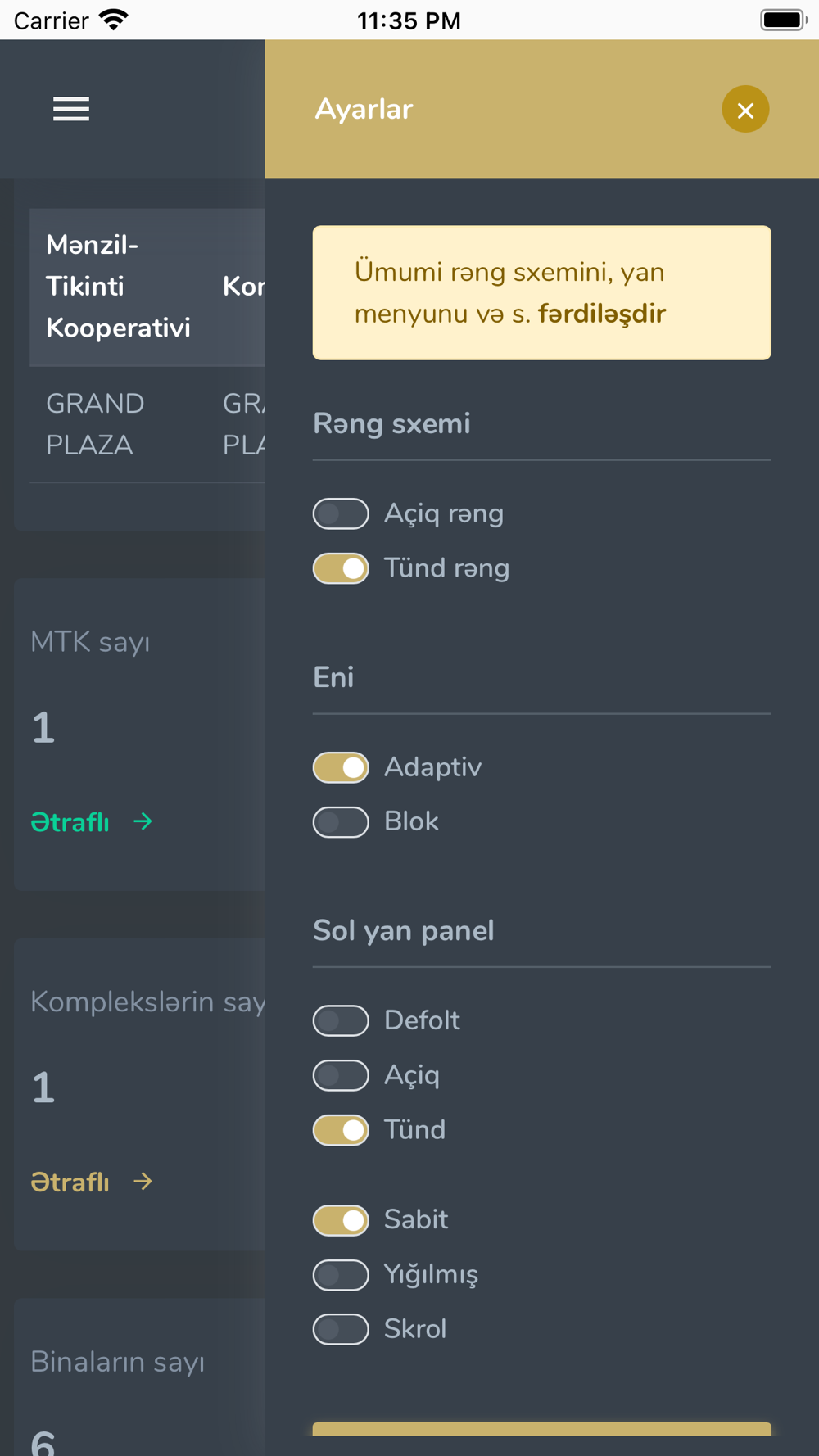The height and width of the screenshot is (1456, 819).
Task: Open Ətraflı link under Komplekslərin sayı
Action: pyautogui.click(x=70, y=1182)
